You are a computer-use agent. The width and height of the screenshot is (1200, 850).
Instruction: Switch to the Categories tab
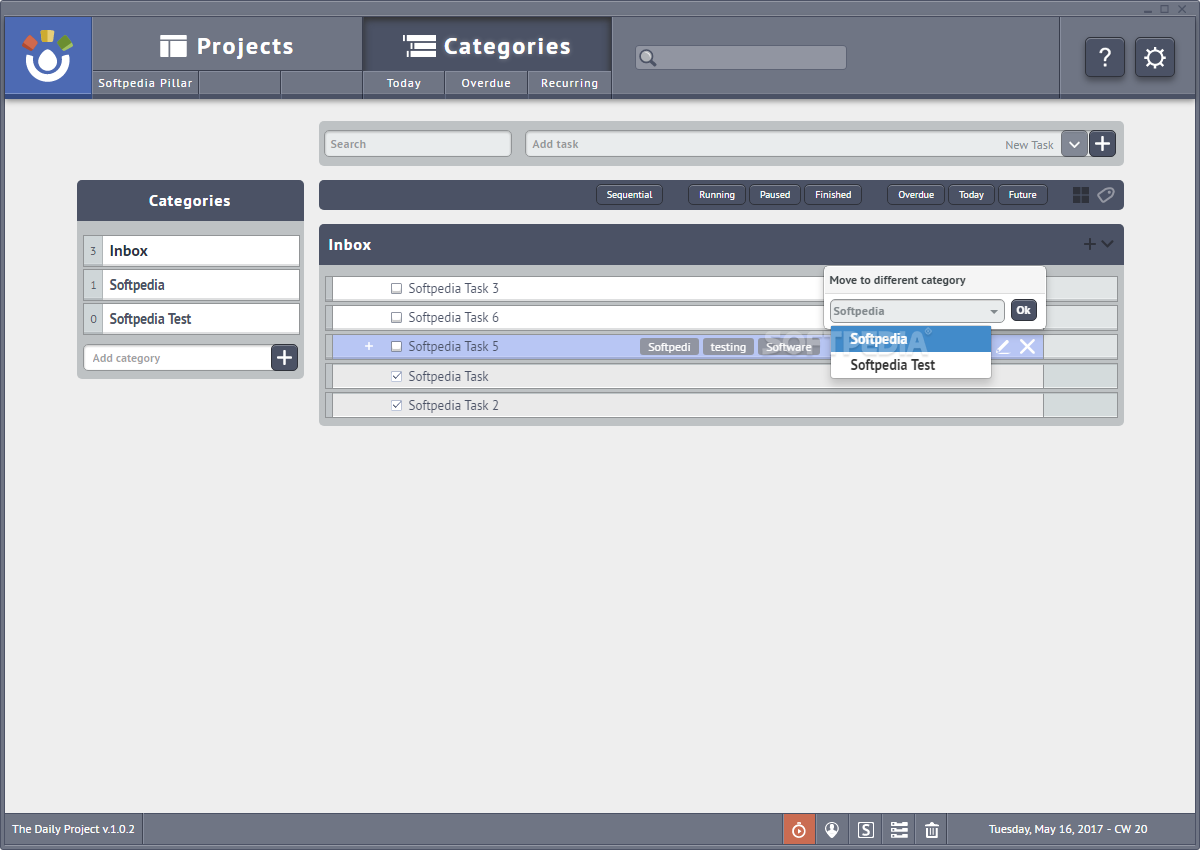pyautogui.click(x=487, y=46)
